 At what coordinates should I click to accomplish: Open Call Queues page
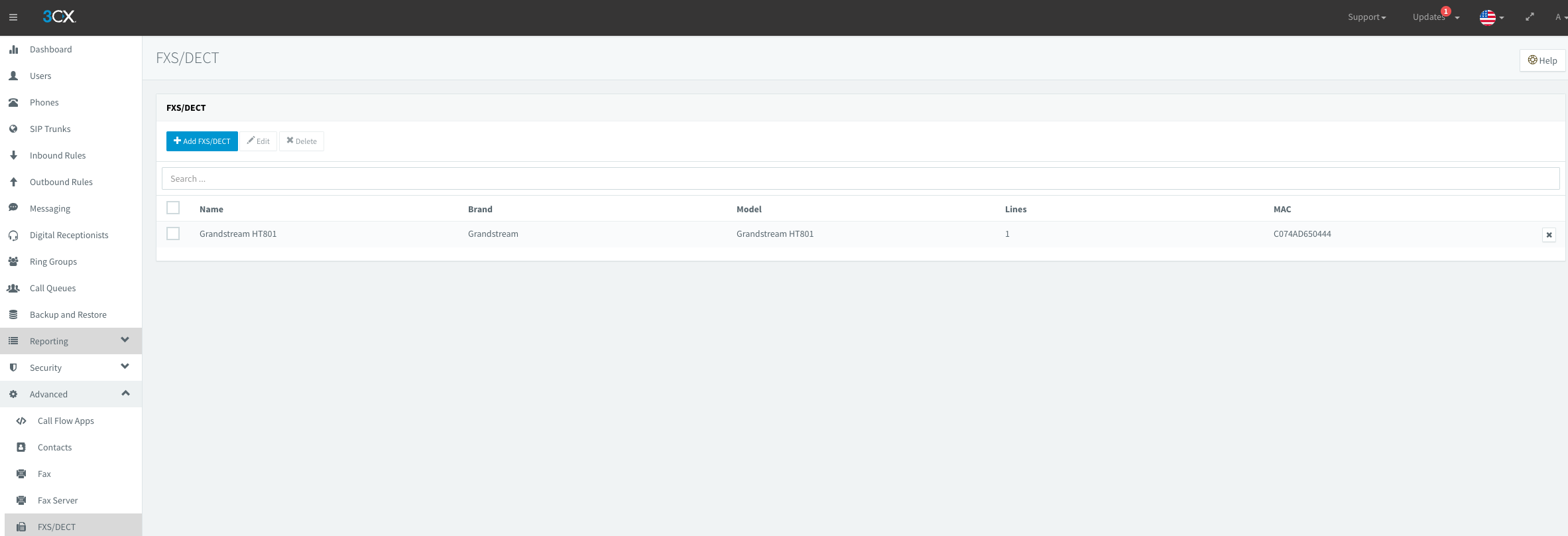coord(53,288)
